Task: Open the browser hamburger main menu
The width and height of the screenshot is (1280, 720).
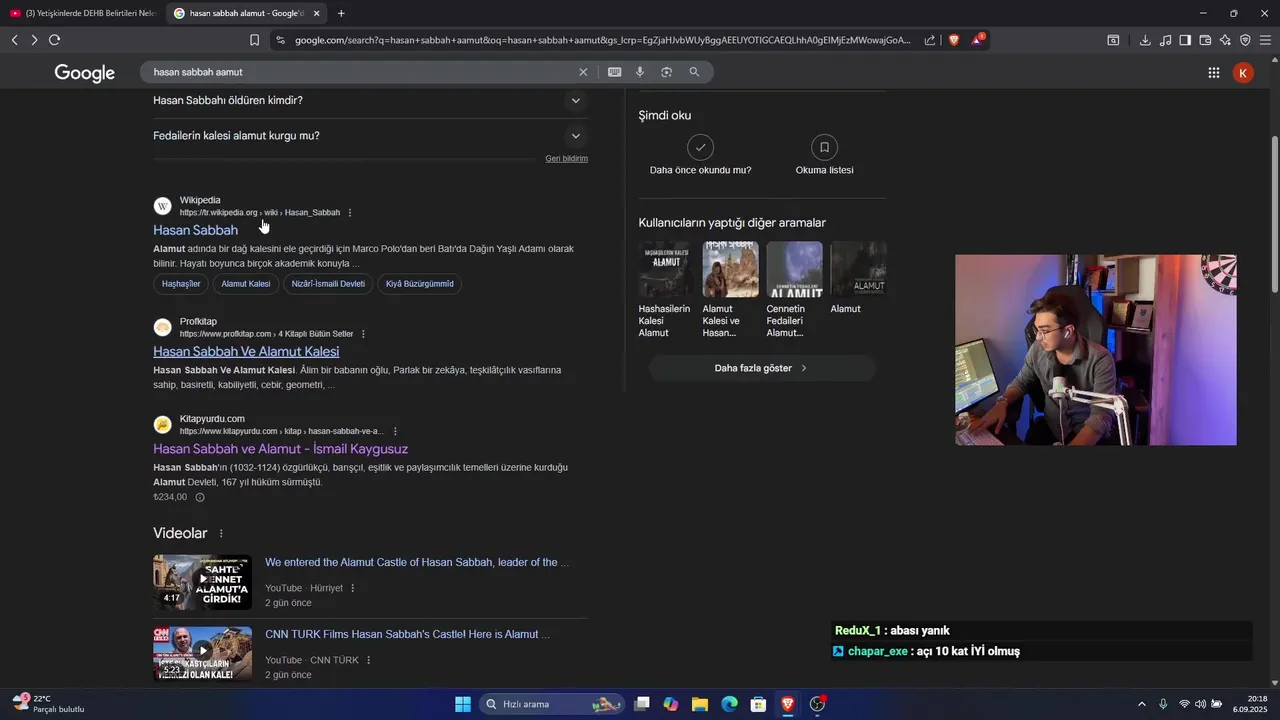Action: click(1266, 40)
